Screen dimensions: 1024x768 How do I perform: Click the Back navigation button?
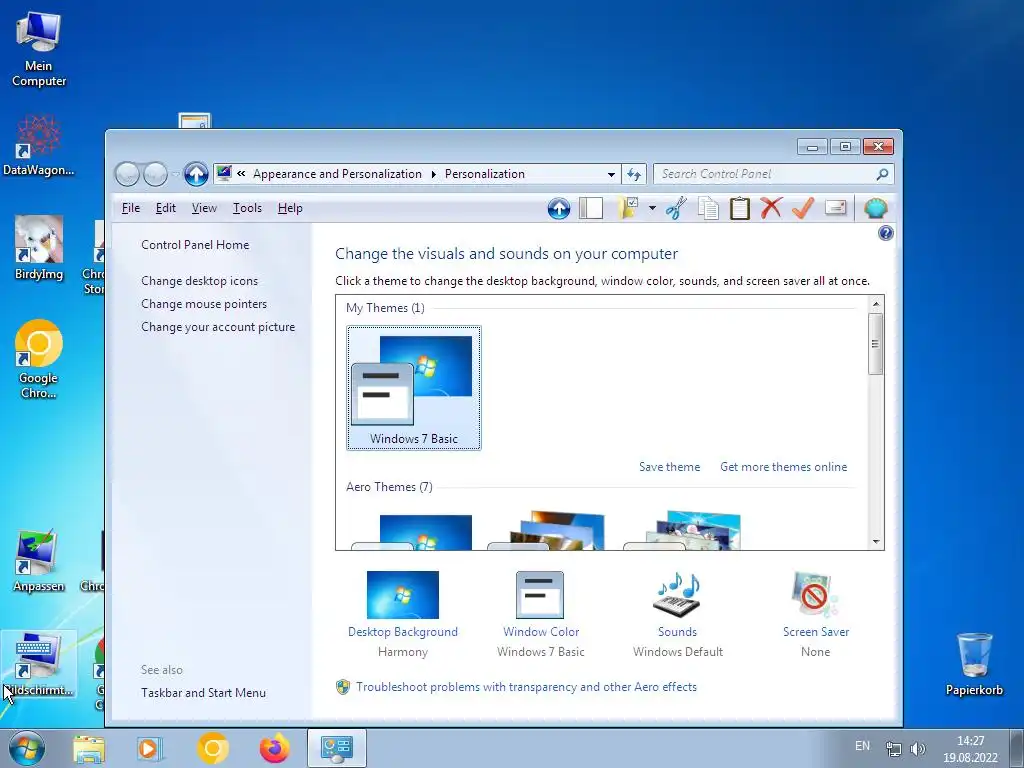(x=127, y=174)
